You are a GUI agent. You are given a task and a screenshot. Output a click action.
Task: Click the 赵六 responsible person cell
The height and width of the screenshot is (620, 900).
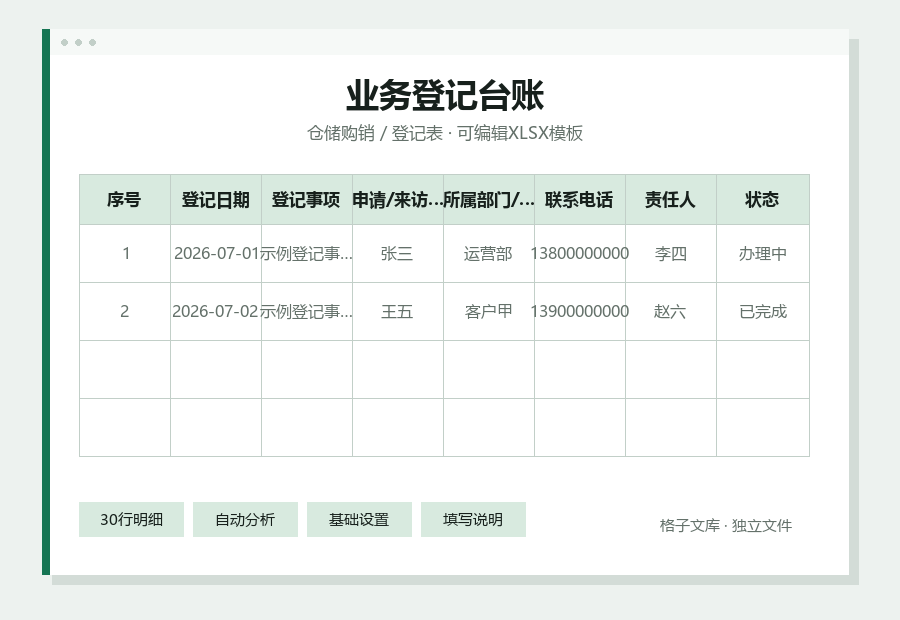pos(670,311)
